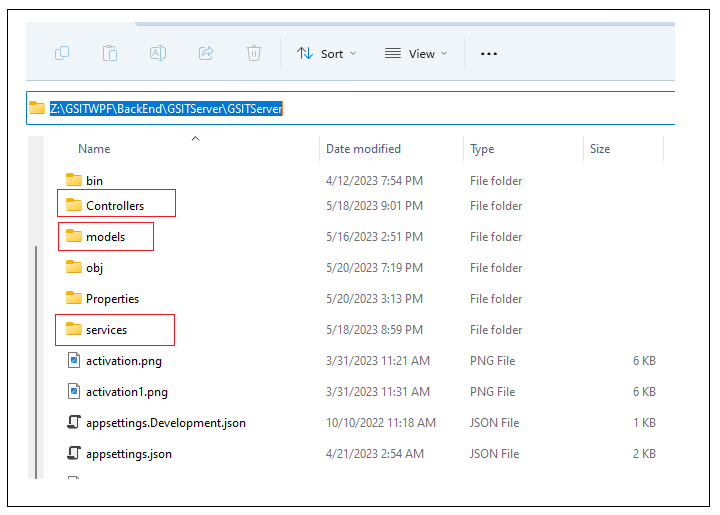
Task: Click the Controllers folder icon
Action: click(x=73, y=205)
